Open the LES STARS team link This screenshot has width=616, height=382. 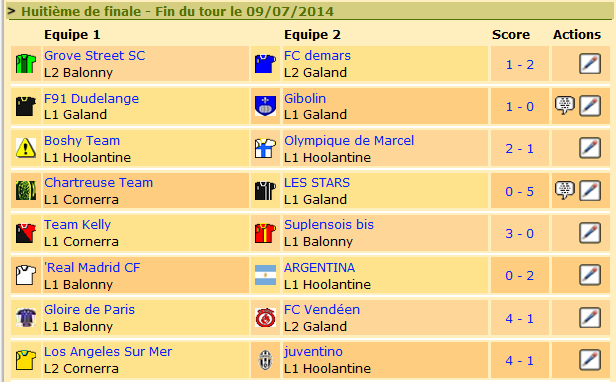pos(317,182)
